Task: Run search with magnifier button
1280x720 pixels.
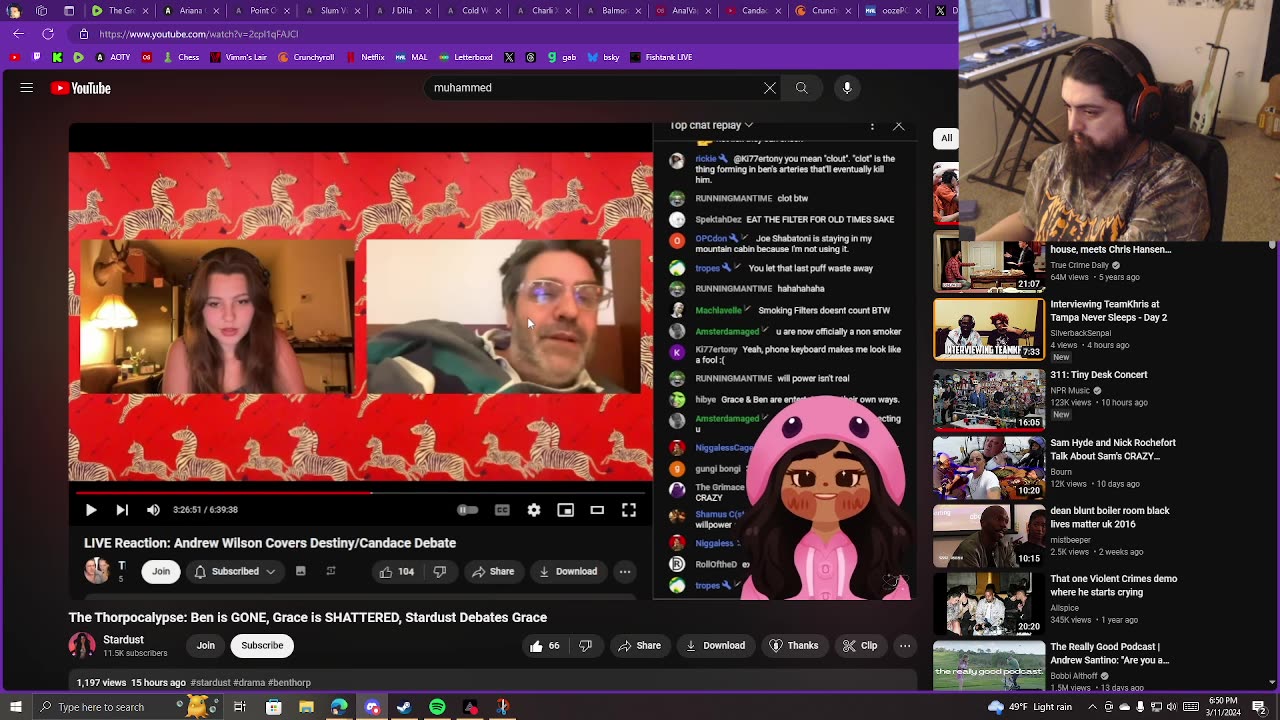Action: coord(801,88)
